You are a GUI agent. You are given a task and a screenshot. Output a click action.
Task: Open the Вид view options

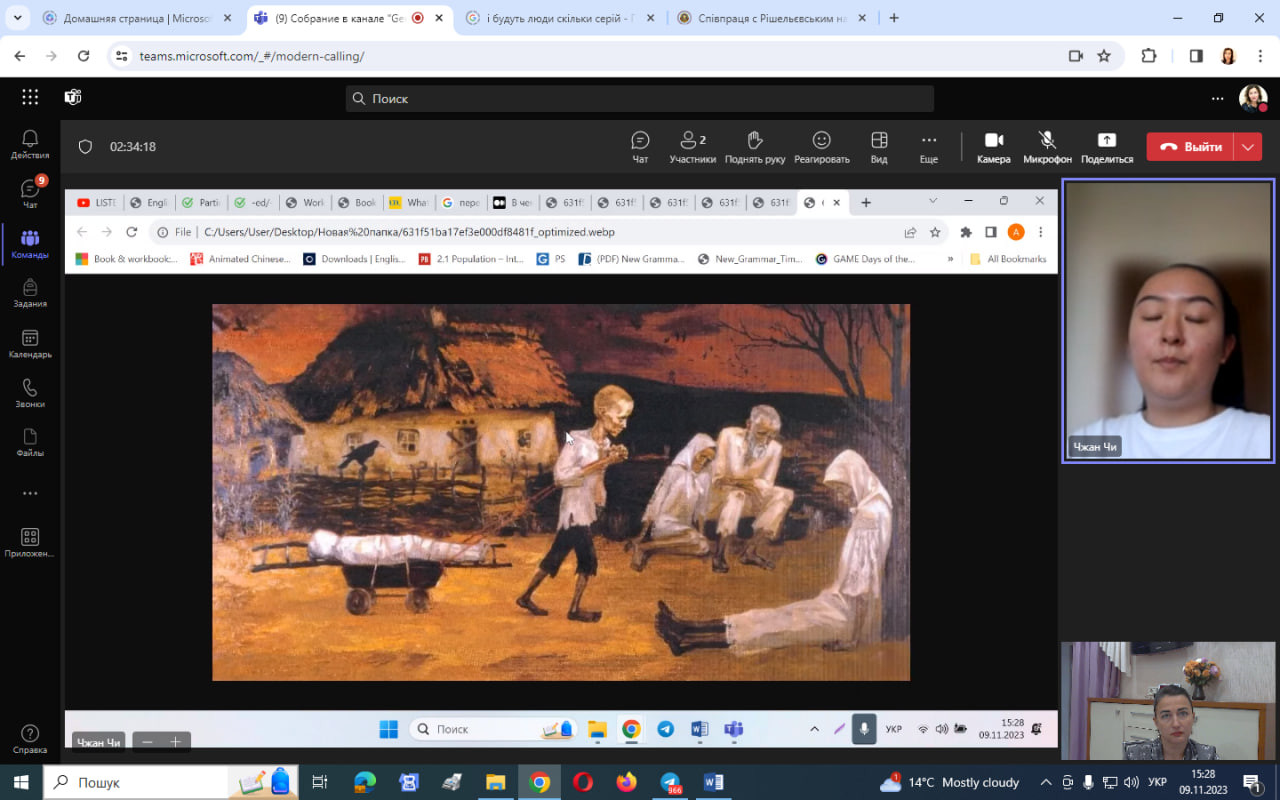[879, 147]
